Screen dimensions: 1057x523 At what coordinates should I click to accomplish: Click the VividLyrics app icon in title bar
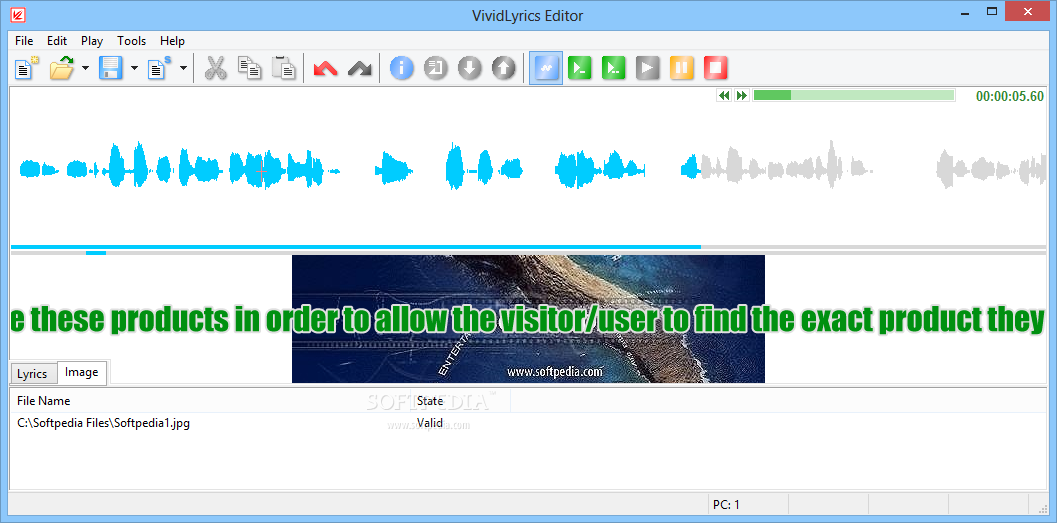point(19,14)
